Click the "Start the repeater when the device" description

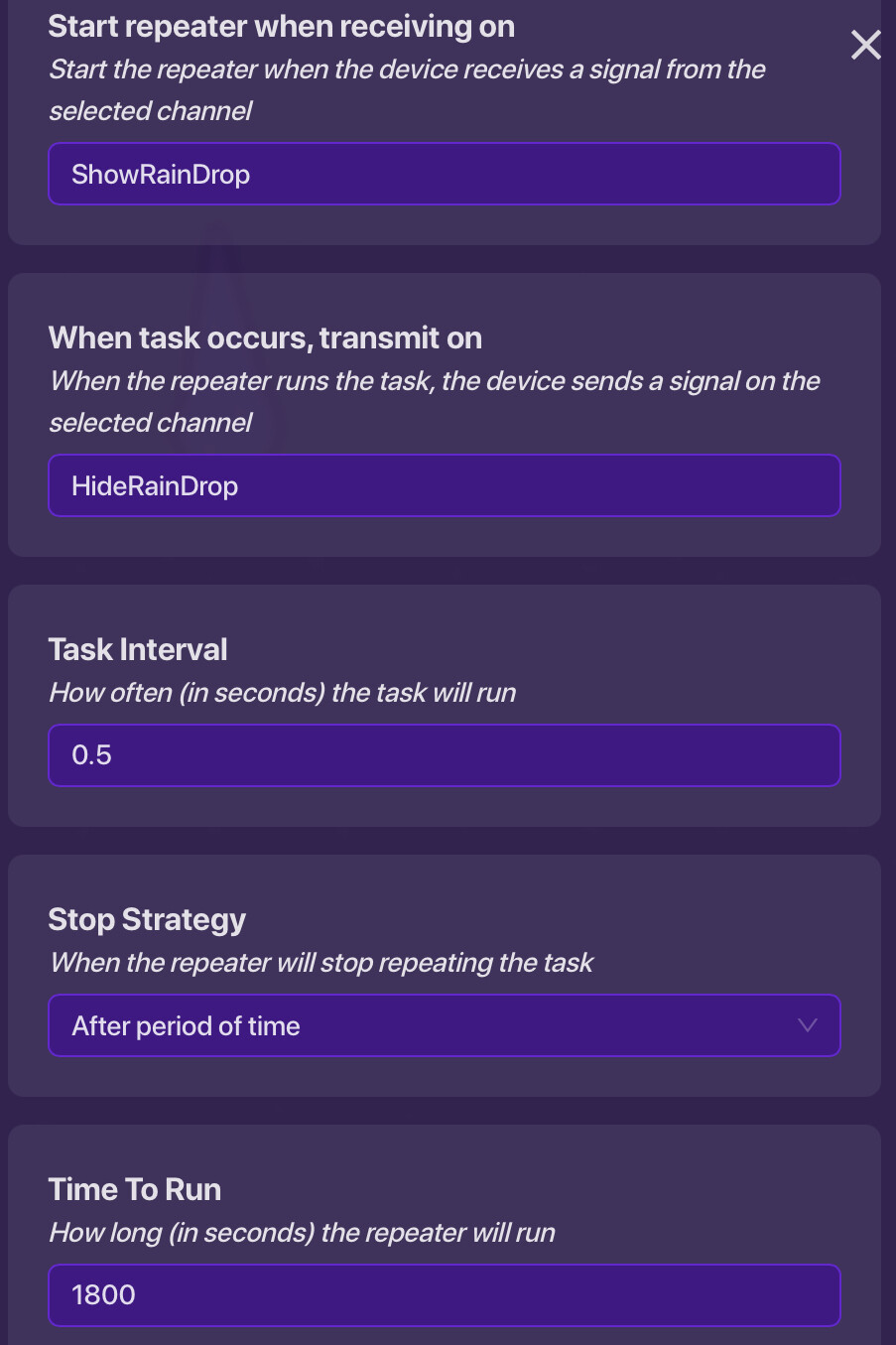tap(407, 69)
